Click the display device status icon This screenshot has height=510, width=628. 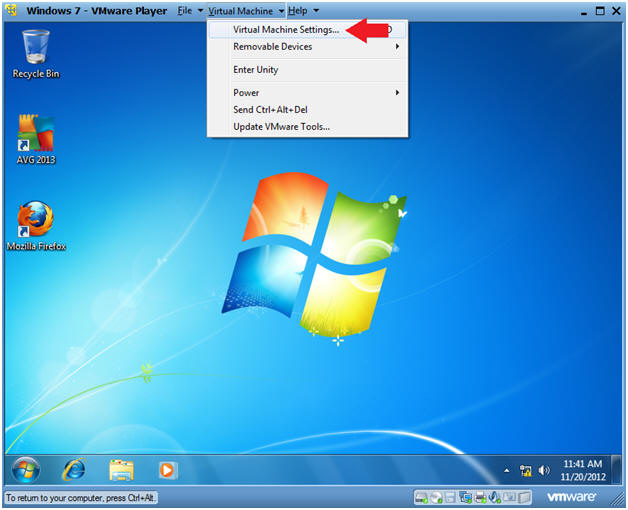coord(509,498)
